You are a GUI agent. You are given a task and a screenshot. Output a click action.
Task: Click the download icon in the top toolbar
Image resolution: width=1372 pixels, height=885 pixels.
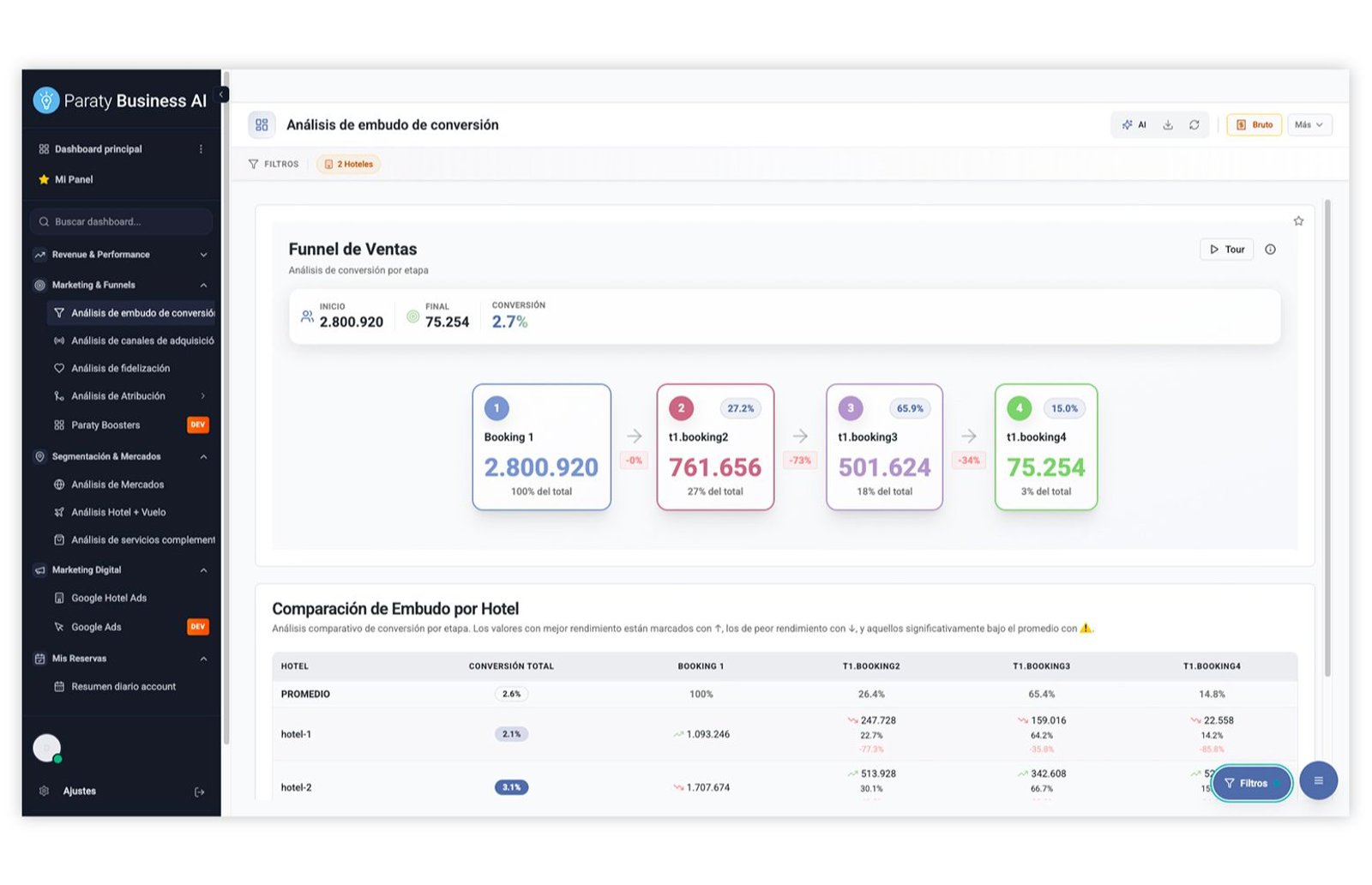(1168, 124)
